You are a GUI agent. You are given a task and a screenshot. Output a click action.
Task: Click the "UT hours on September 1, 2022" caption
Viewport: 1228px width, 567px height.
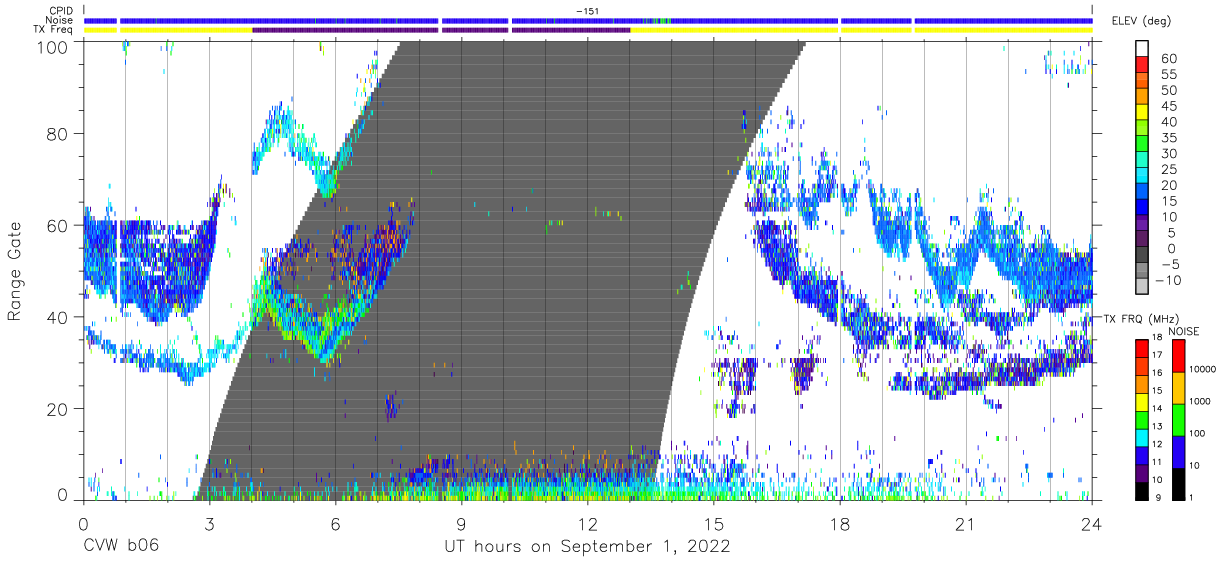[x=588, y=547]
